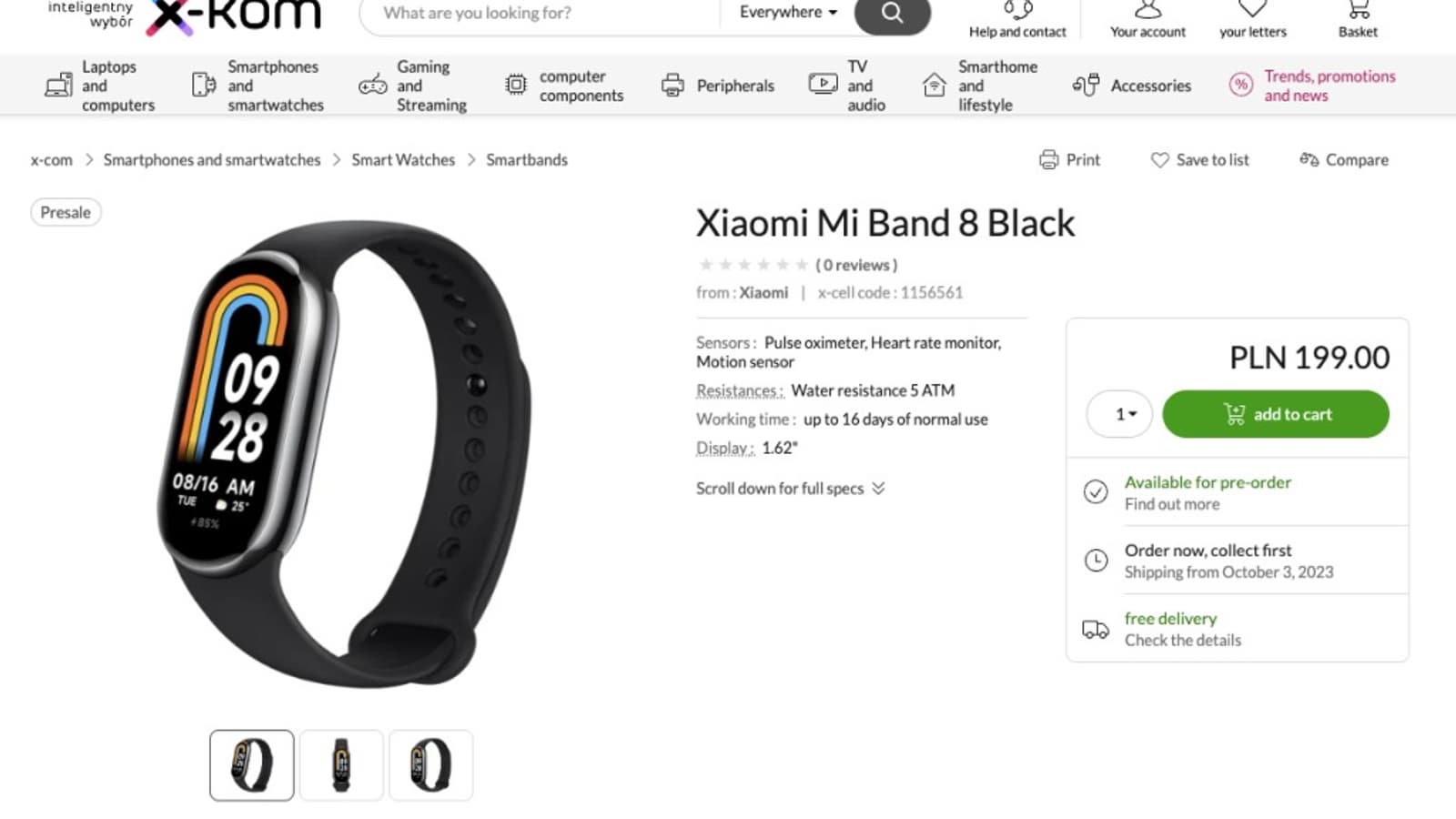1456x819 pixels.
Task: Open Laptops and computers menu
Action: coord(100,86)
